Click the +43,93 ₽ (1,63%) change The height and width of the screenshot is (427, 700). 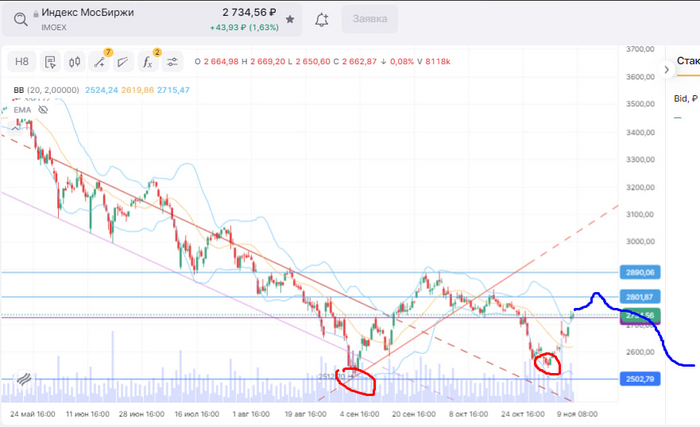(x=244, y=27)
